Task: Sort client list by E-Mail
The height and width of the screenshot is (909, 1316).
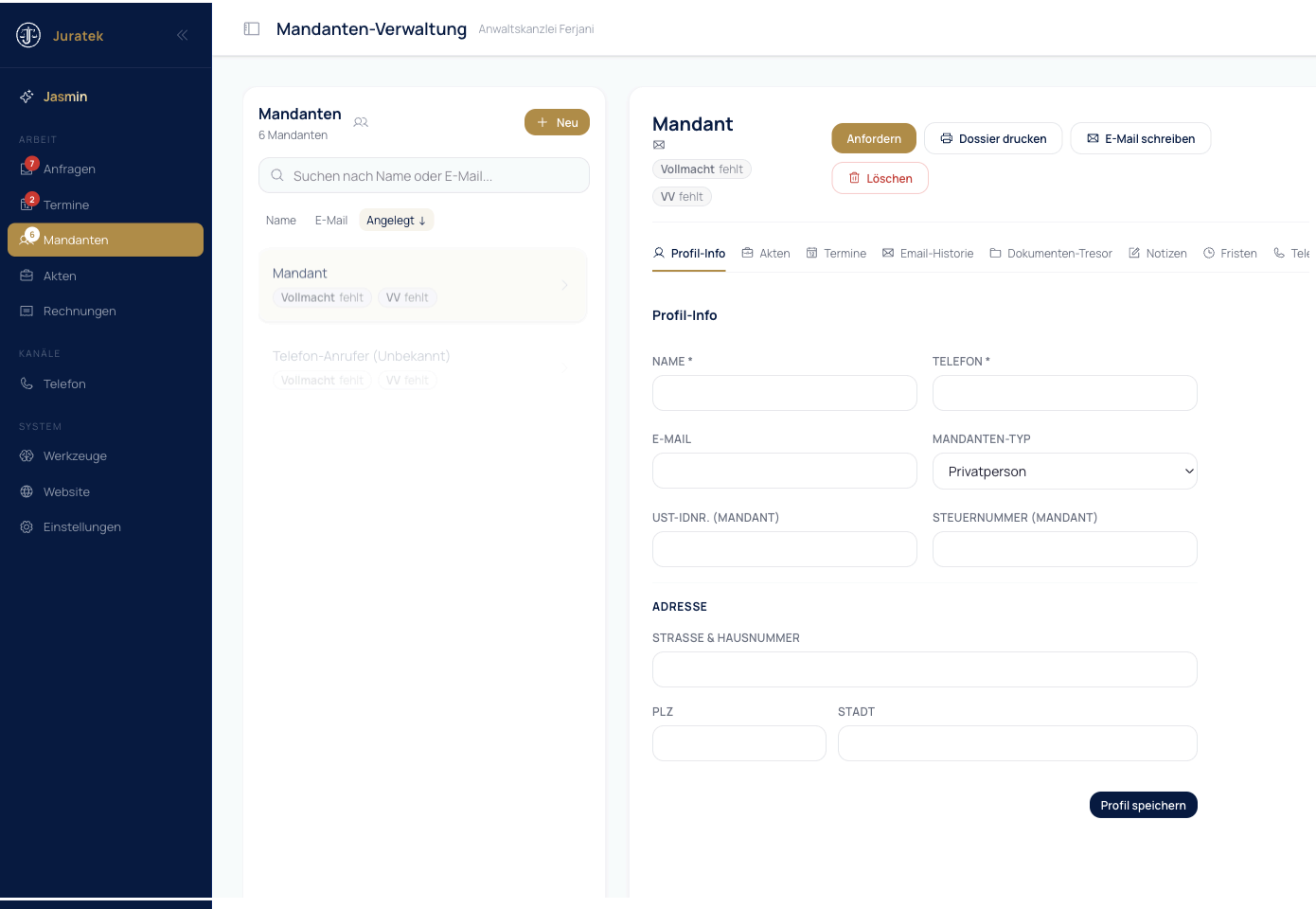Action: [331, 220]
